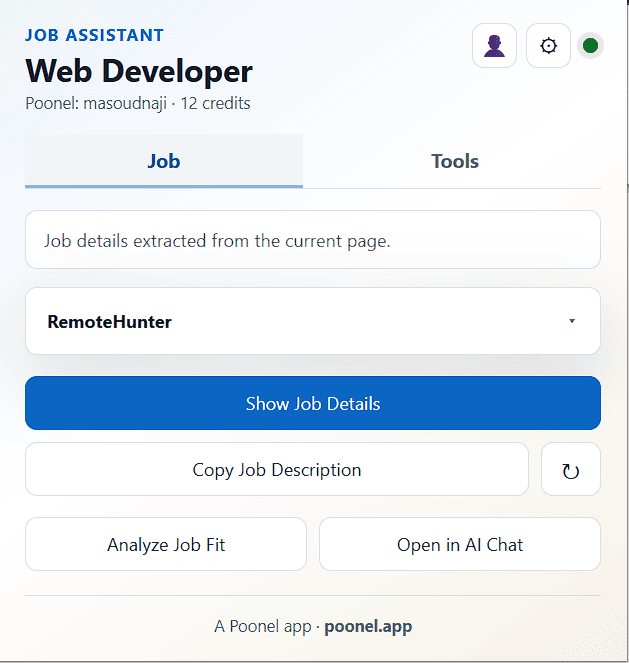629x663 pixels.
Task: Copy Job Description button
Action: 277,469
